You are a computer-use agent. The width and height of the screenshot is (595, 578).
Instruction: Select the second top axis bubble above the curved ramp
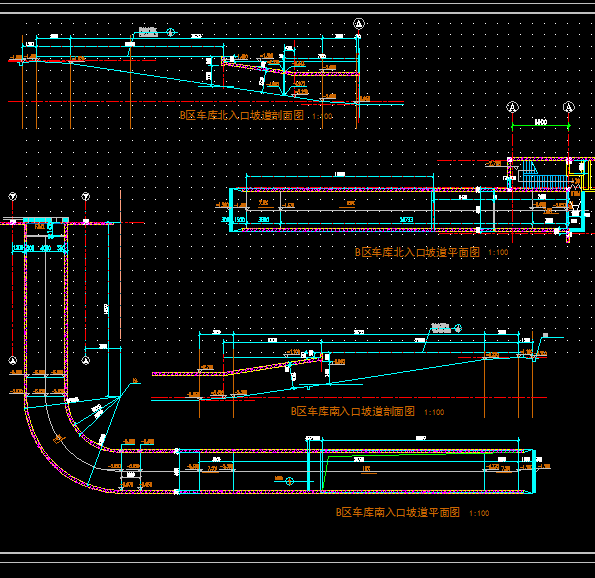click(85, 196)
